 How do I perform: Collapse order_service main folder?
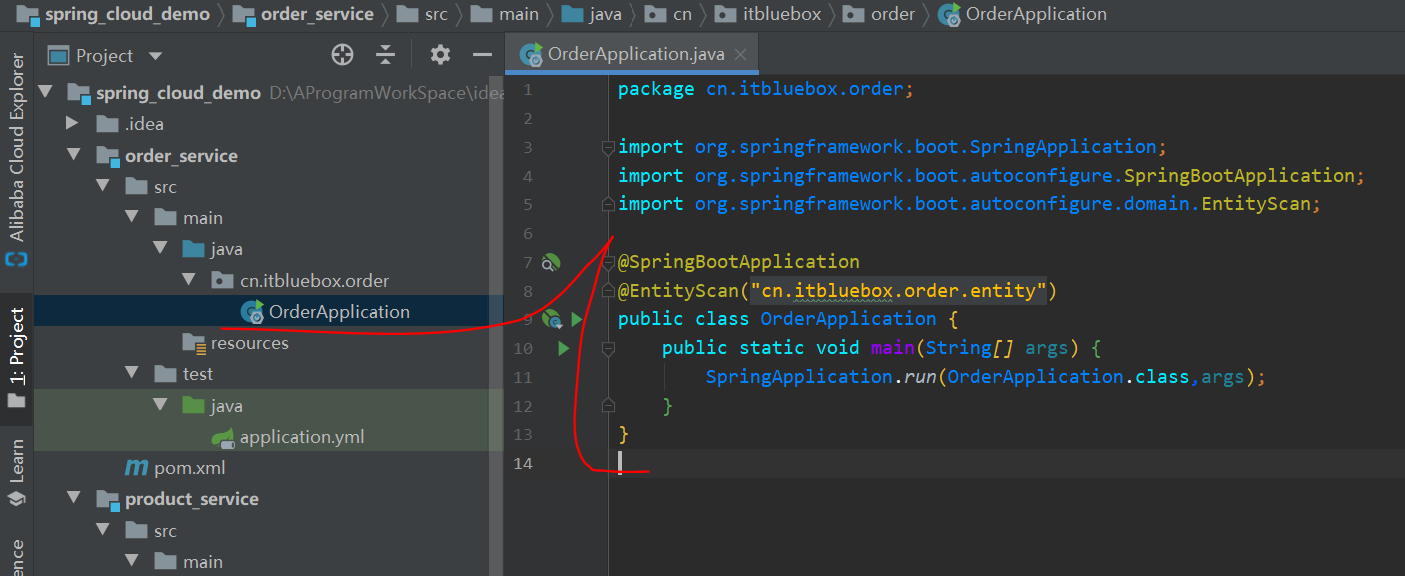click(x=132, y=217)
